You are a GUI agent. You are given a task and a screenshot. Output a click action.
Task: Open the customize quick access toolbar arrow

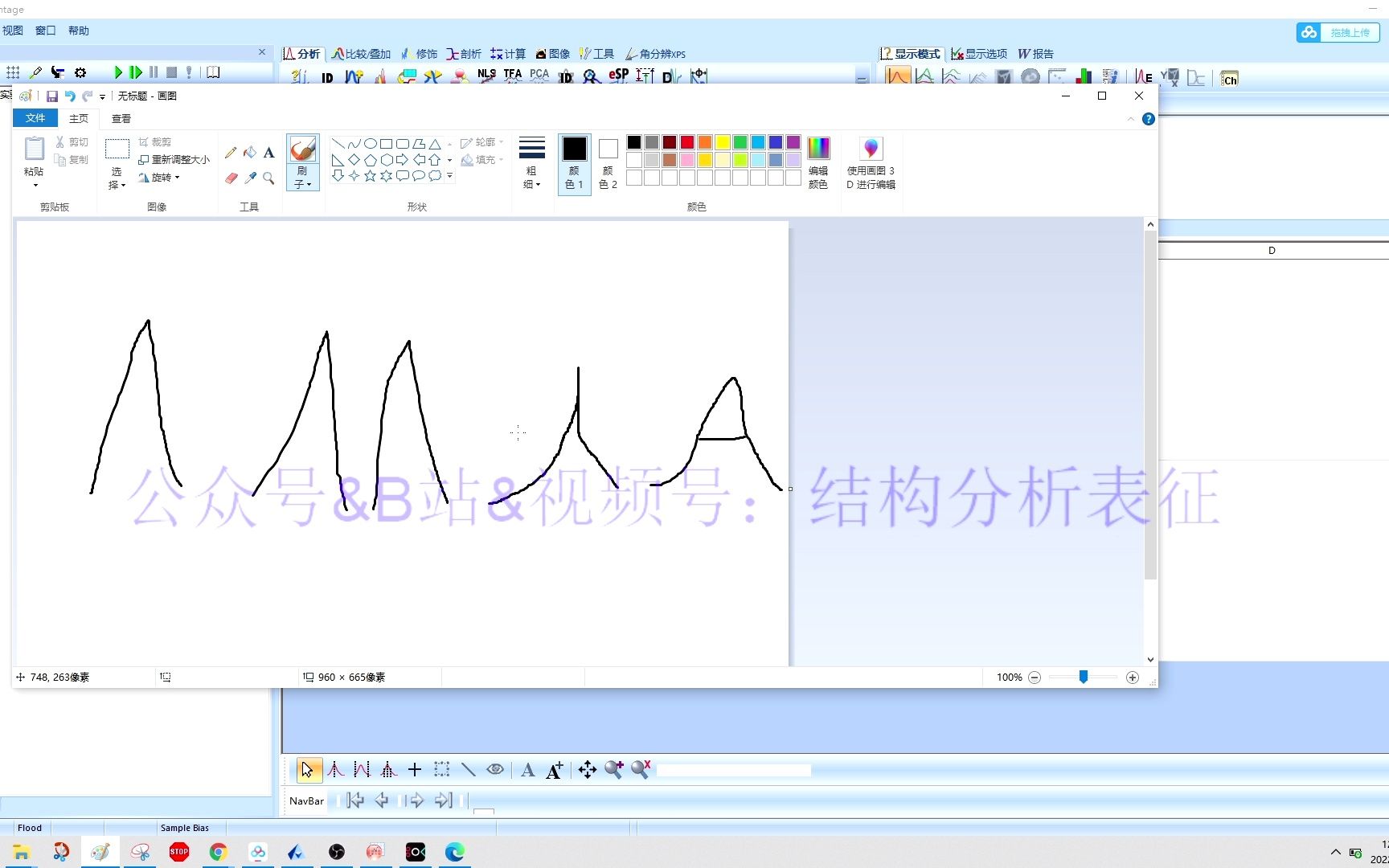(x=102, y=97)
